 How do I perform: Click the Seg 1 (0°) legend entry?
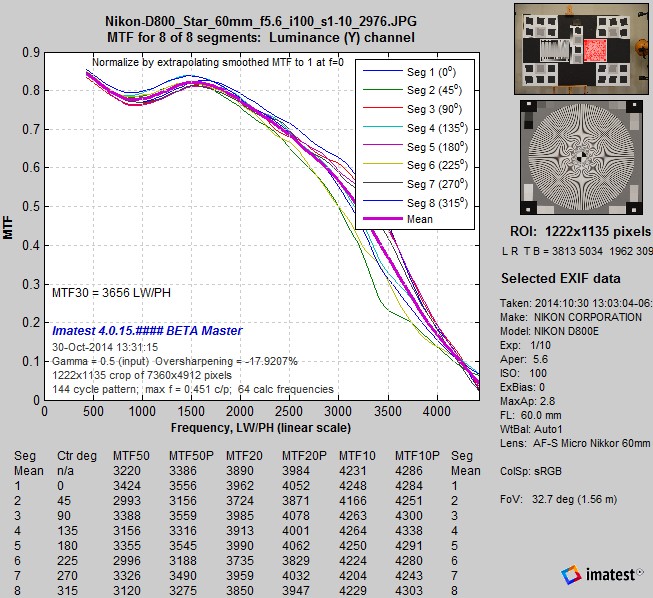click(x=409, y=72)
